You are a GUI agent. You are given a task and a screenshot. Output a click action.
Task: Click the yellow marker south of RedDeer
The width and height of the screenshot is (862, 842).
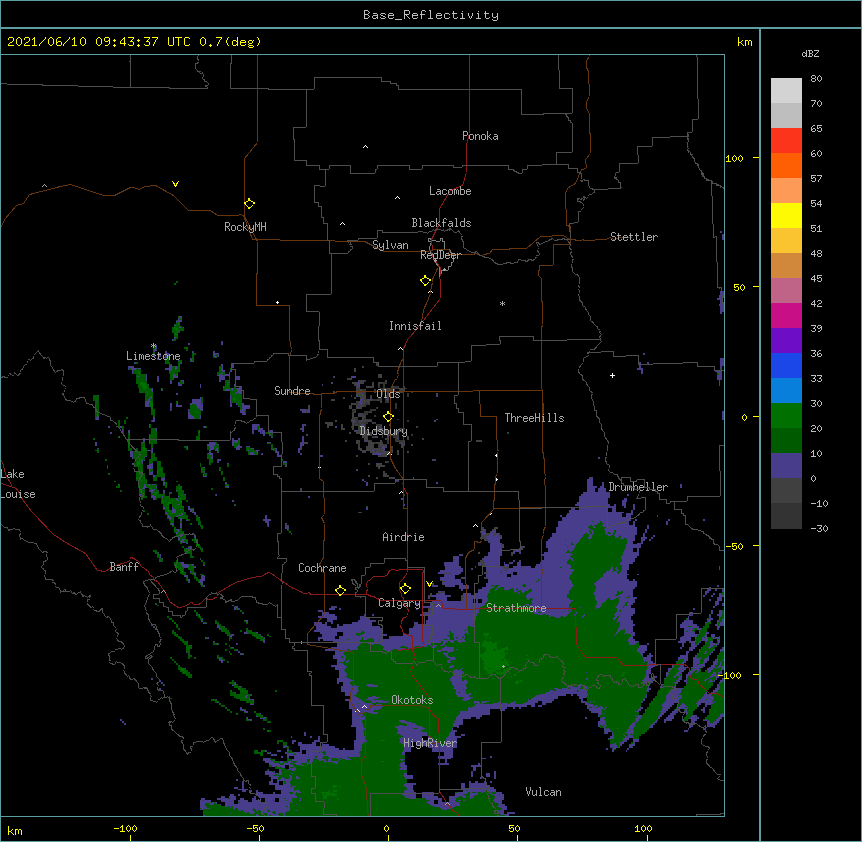[425, 281]
